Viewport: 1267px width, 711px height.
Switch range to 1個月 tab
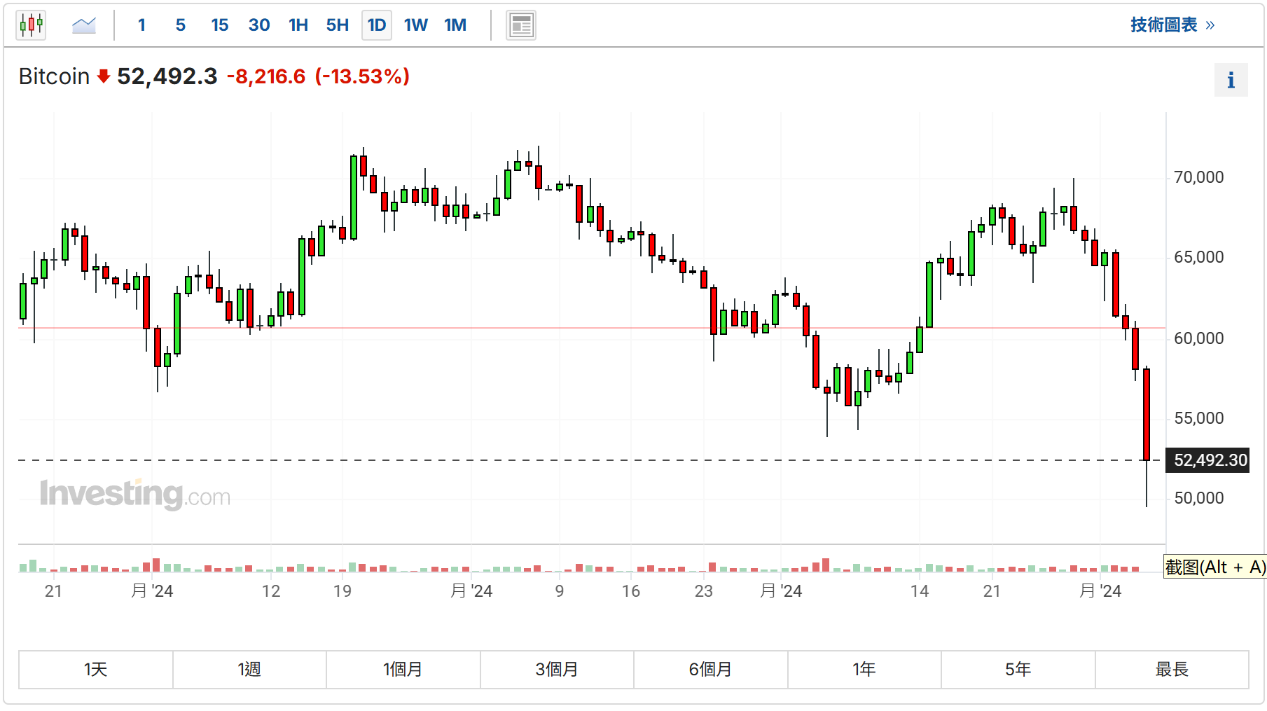tap(403, 670)
